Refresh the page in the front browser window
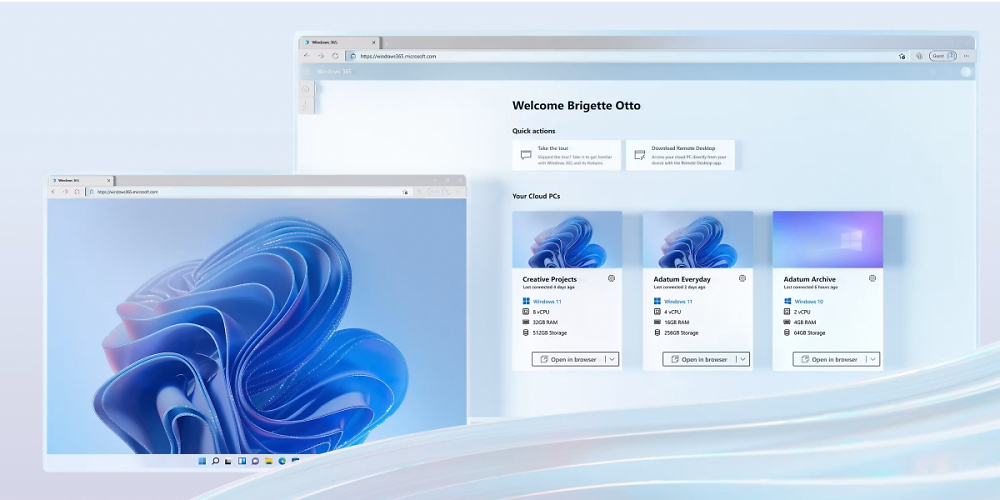Viewport: 1000px width, 500px height. (x=77, y=191)
